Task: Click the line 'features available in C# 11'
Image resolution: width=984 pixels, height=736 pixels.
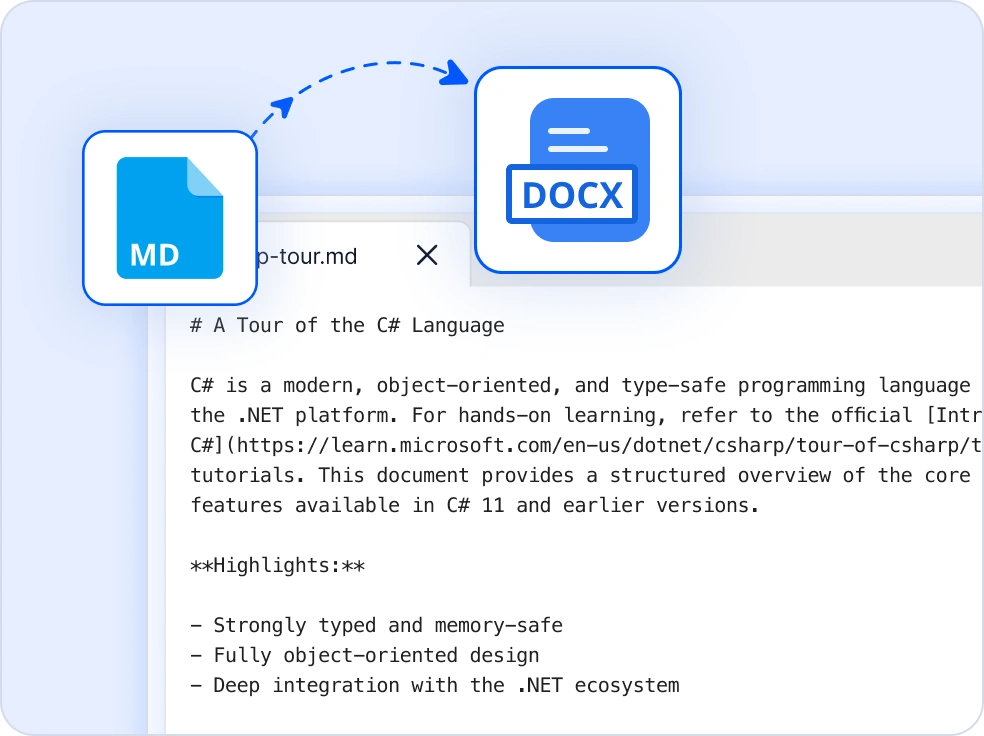Action: 475,505
